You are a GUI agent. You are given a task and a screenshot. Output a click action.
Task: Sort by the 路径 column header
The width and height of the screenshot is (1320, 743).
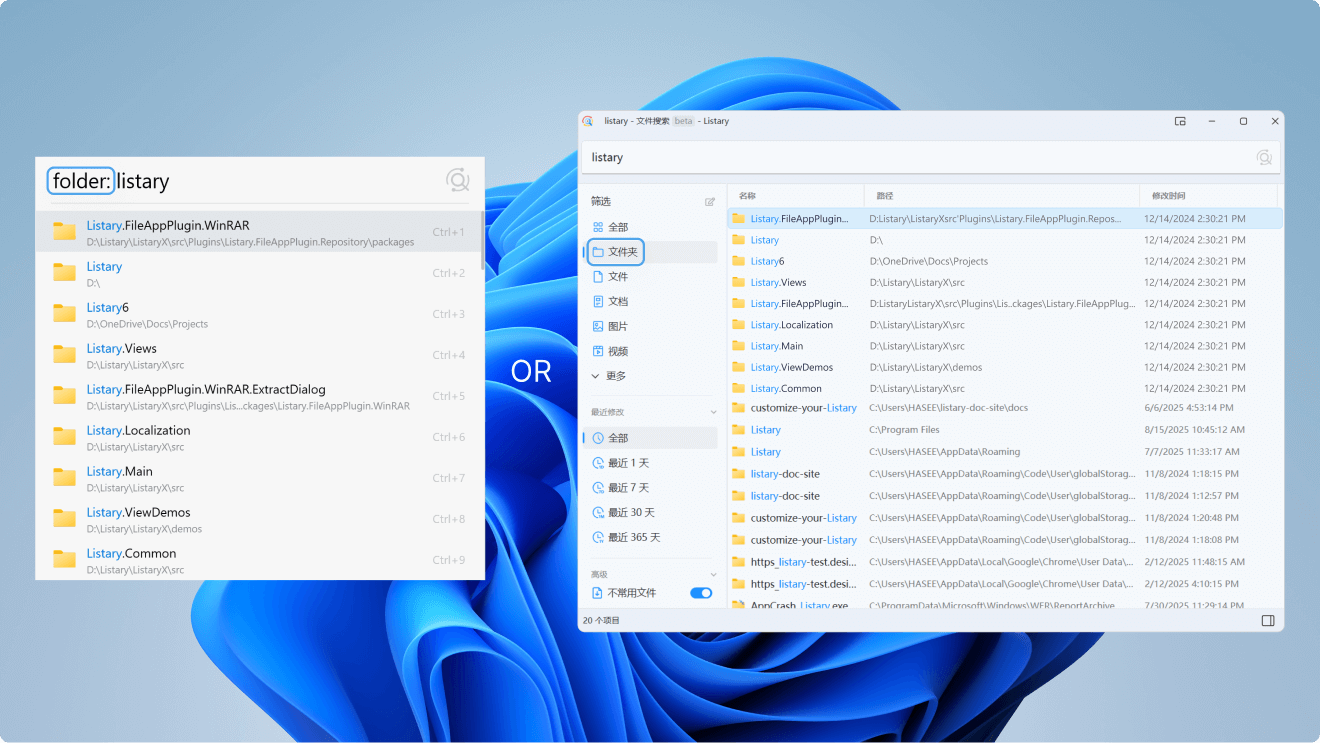pyautogui.click(x=1002, y=196)
